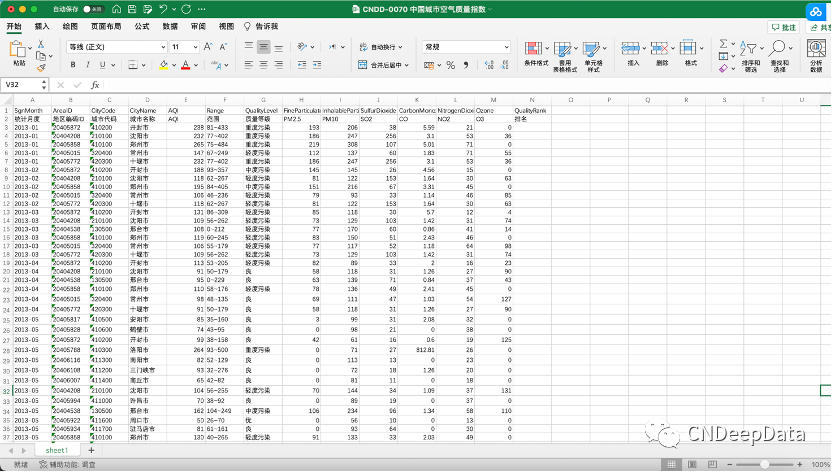The width and height of the screenshot is (832, 472).
Task: Open 条件格式 conditional formatting
Action: pos(536,56)
